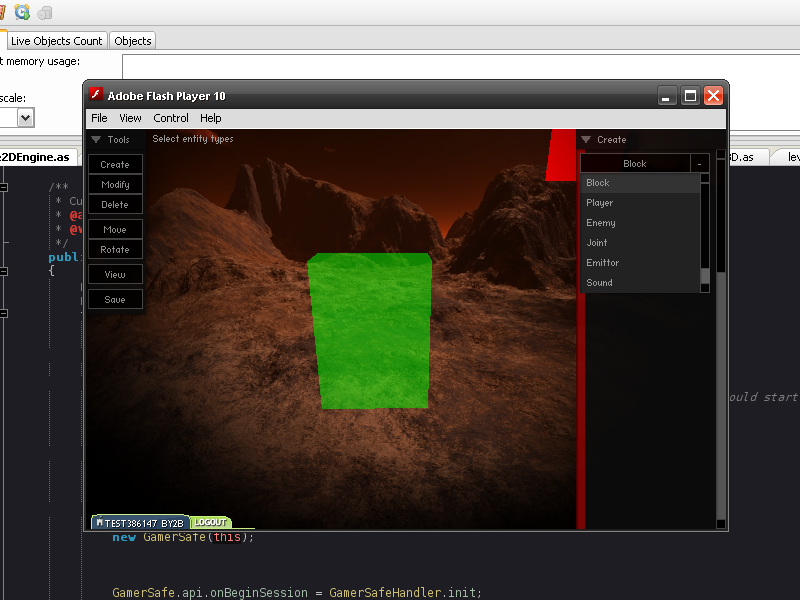Switch to the Objects tab
This screenshot has height=600, width=800.
pyautogui.click(x=132, y=40)
